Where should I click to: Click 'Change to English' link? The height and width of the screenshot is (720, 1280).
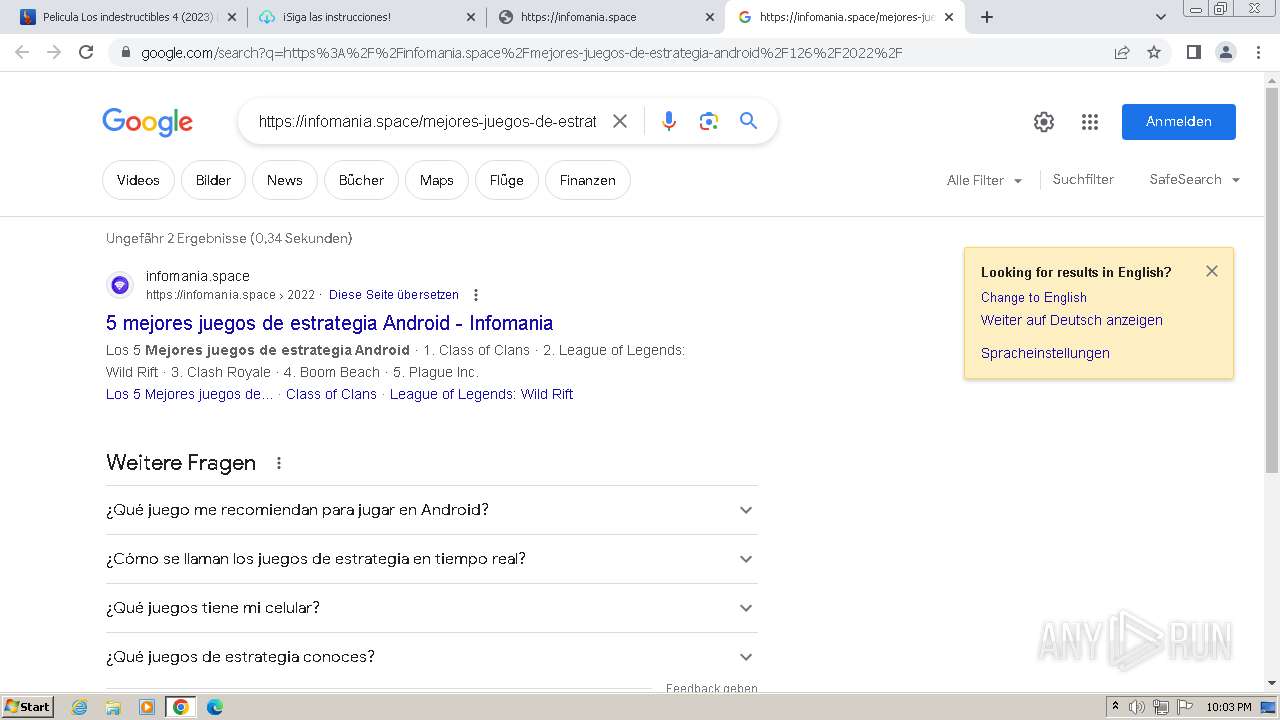1033,297
